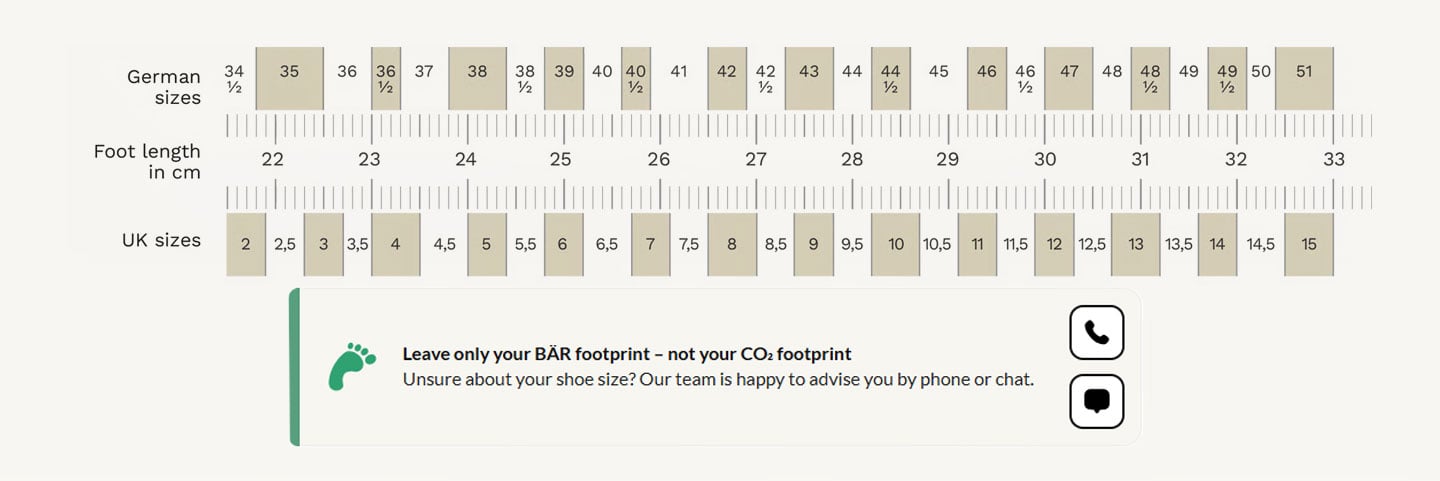Choose German size 43 box

click(809, 78)
